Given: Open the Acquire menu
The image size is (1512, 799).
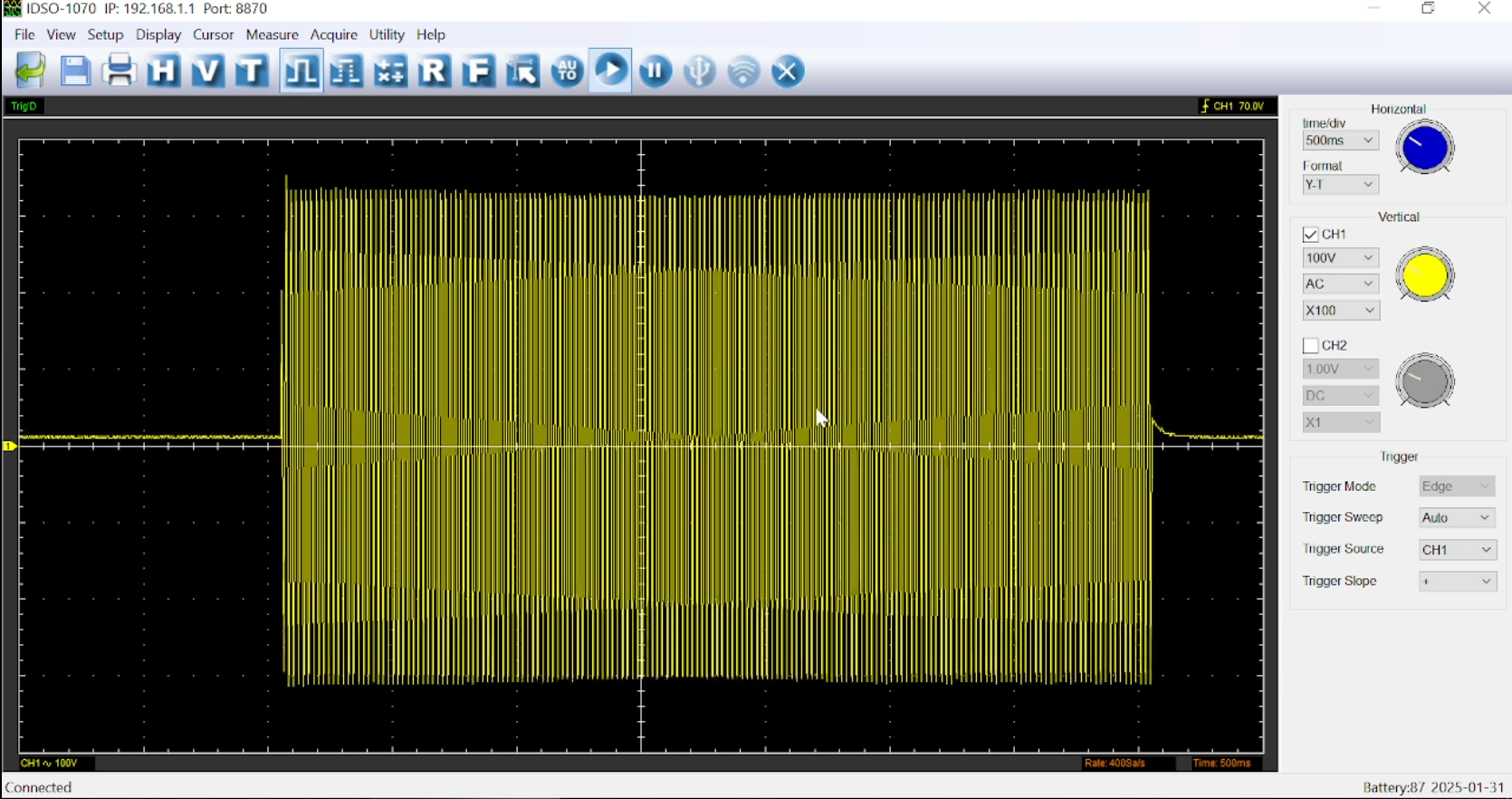Looking at the screenshot, I should [x=334, y=34].
